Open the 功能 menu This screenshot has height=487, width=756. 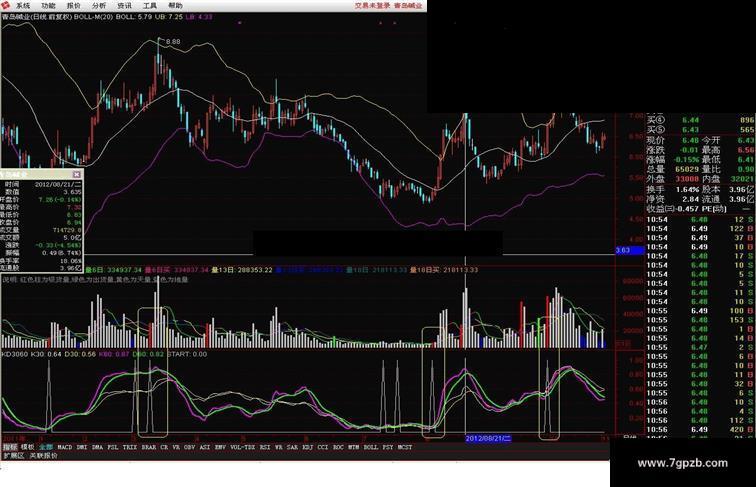tap(48, 6)
